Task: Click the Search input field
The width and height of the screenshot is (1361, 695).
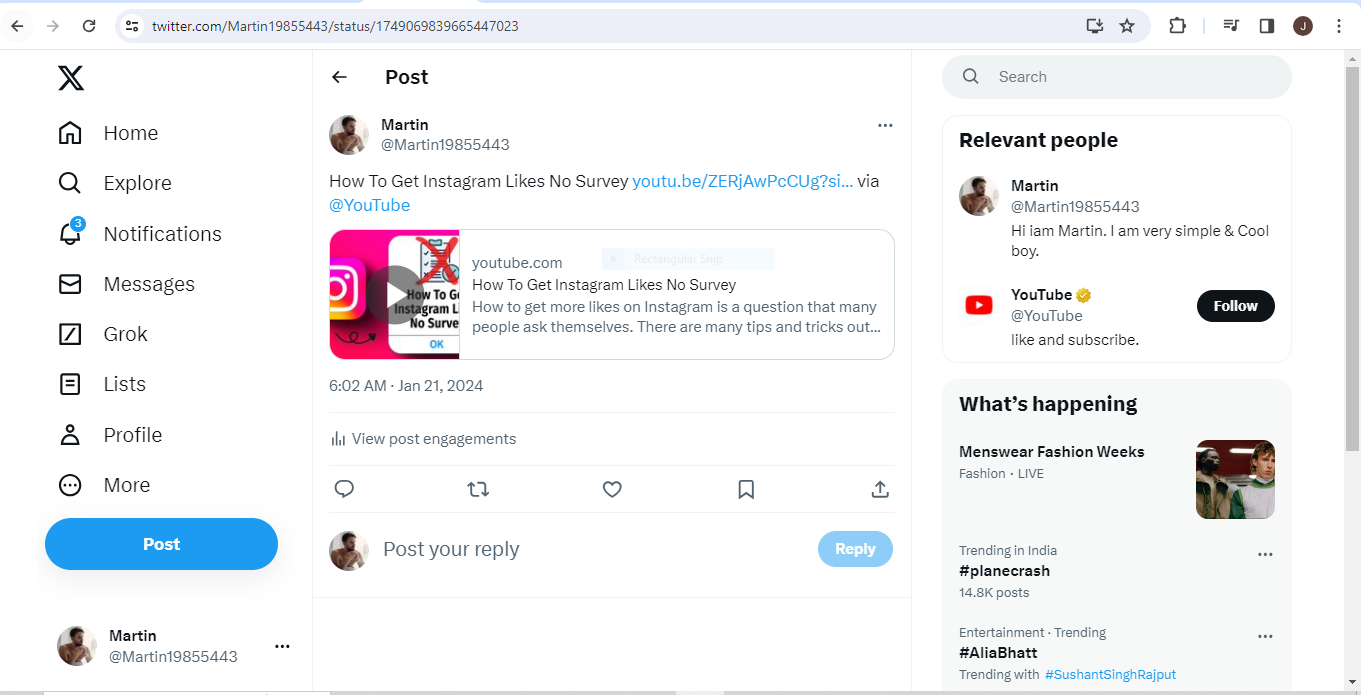Action: (1117, 77)
